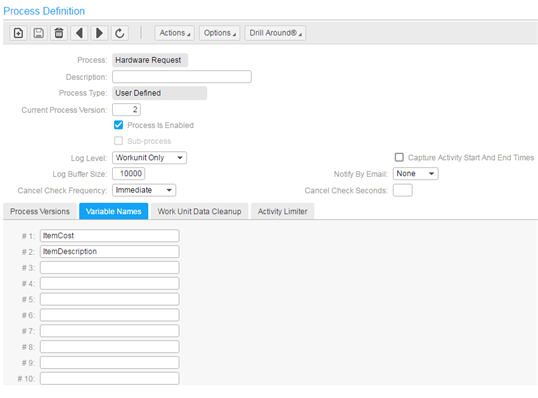The width and height of the screenshot is (538, 398).
Task: Click the New record toolbar icon
Action: pos(18,33)
